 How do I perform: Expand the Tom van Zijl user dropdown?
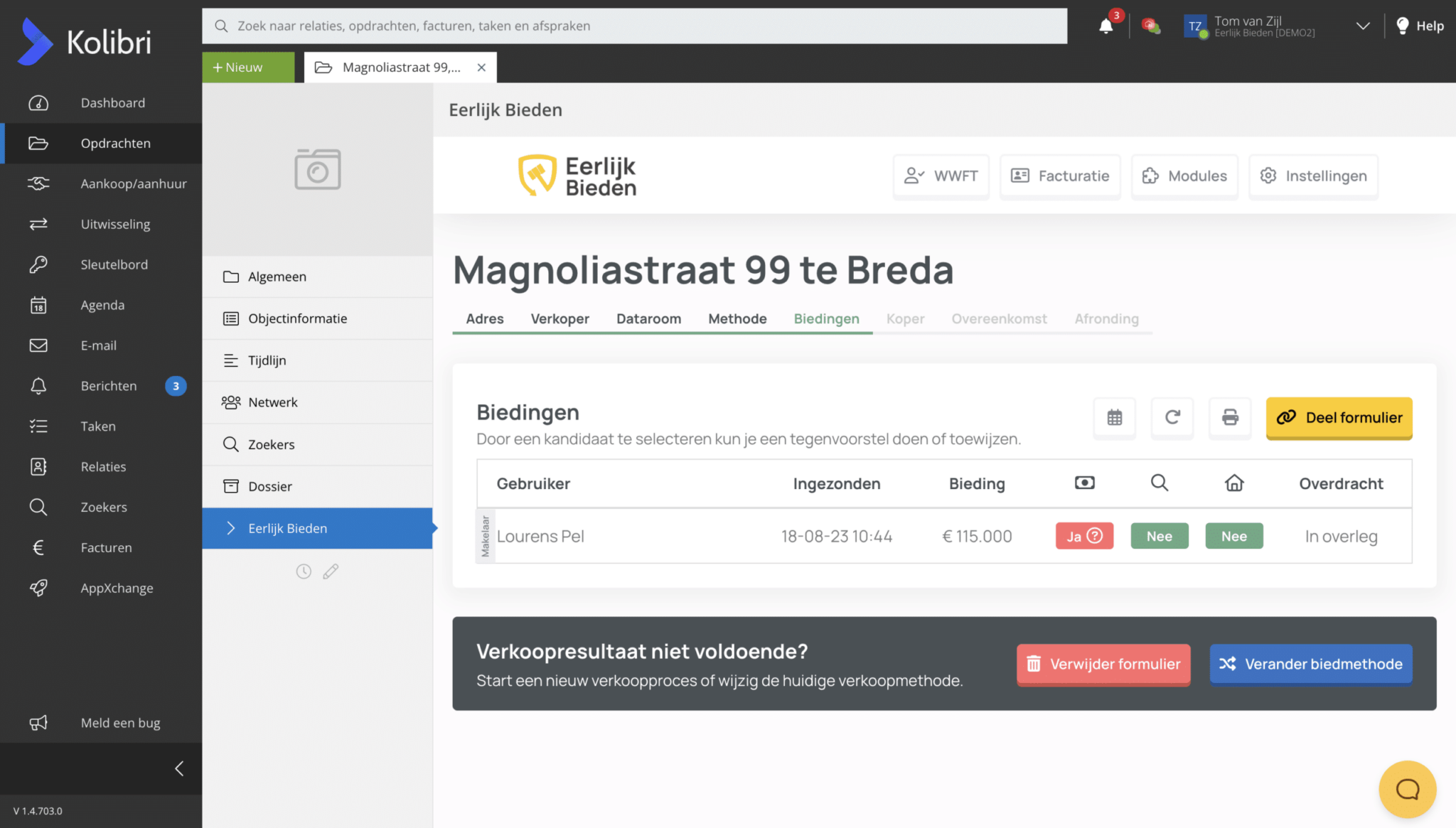1362,26
